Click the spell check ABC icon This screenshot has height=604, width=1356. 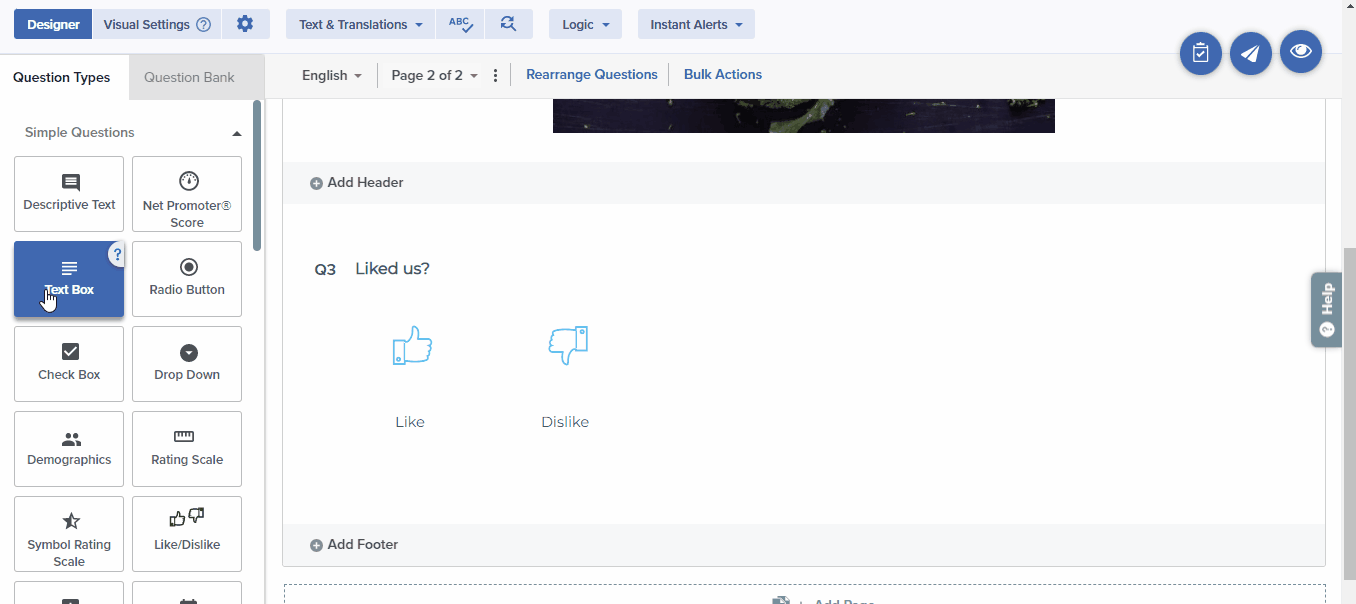click(x=460, y=24)
